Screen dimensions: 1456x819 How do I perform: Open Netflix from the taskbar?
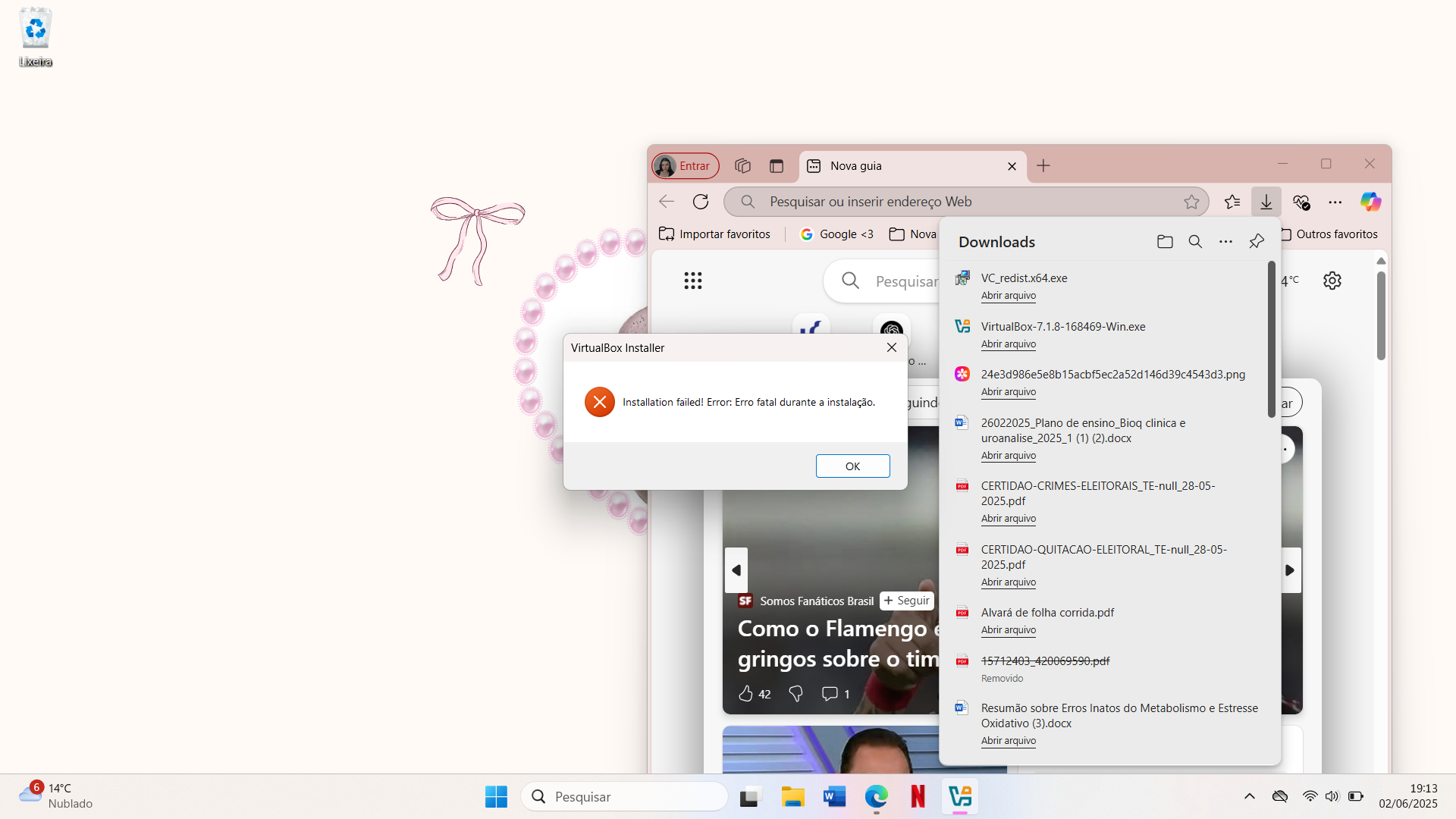pyautogui.click(x=918, y=796)
